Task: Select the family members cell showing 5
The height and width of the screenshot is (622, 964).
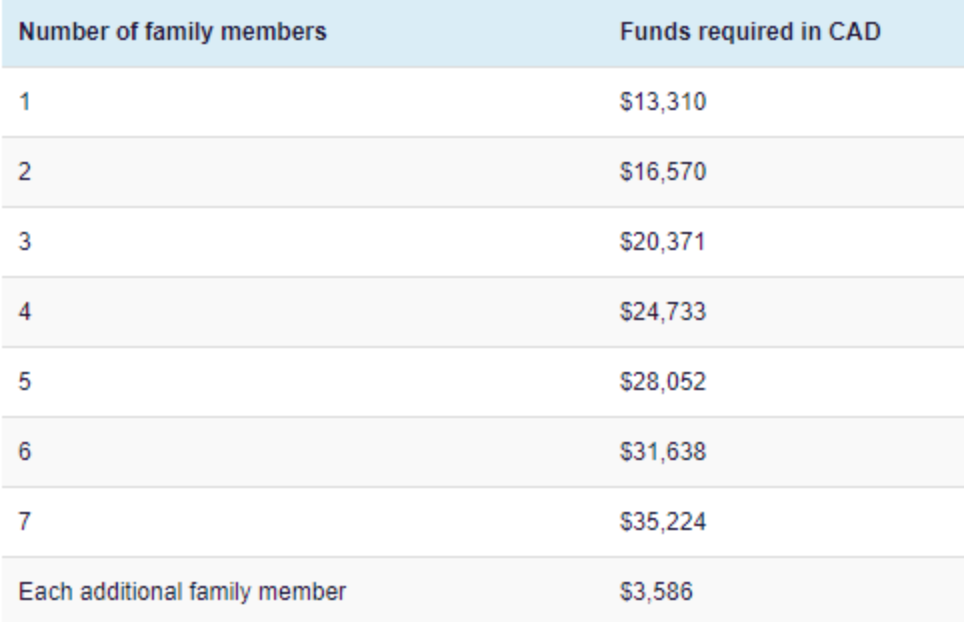Action: [x=24, y=381]
